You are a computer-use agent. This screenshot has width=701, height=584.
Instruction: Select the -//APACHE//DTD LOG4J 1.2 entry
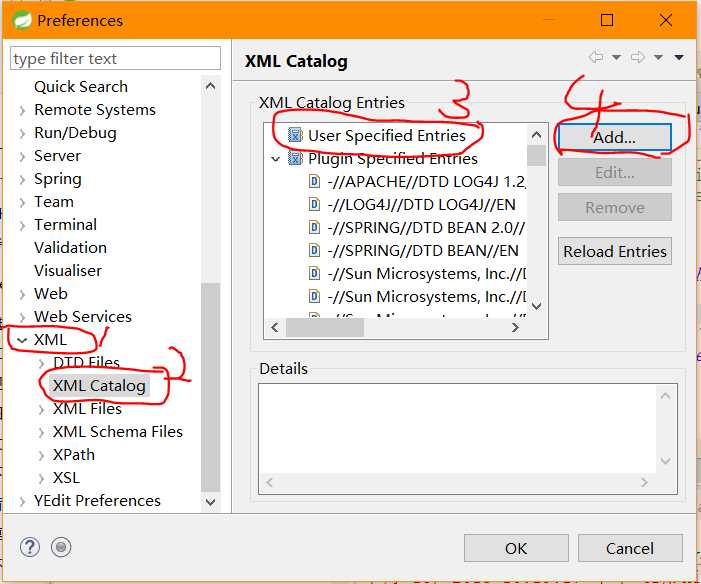point(426,181)
